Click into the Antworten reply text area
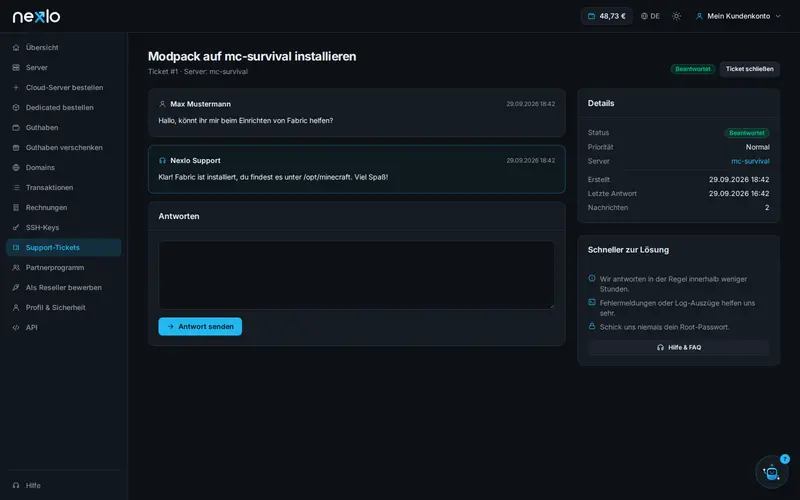The height and width of the screenshot is (500, 800). pyautogui.click(x=356, y=275)
